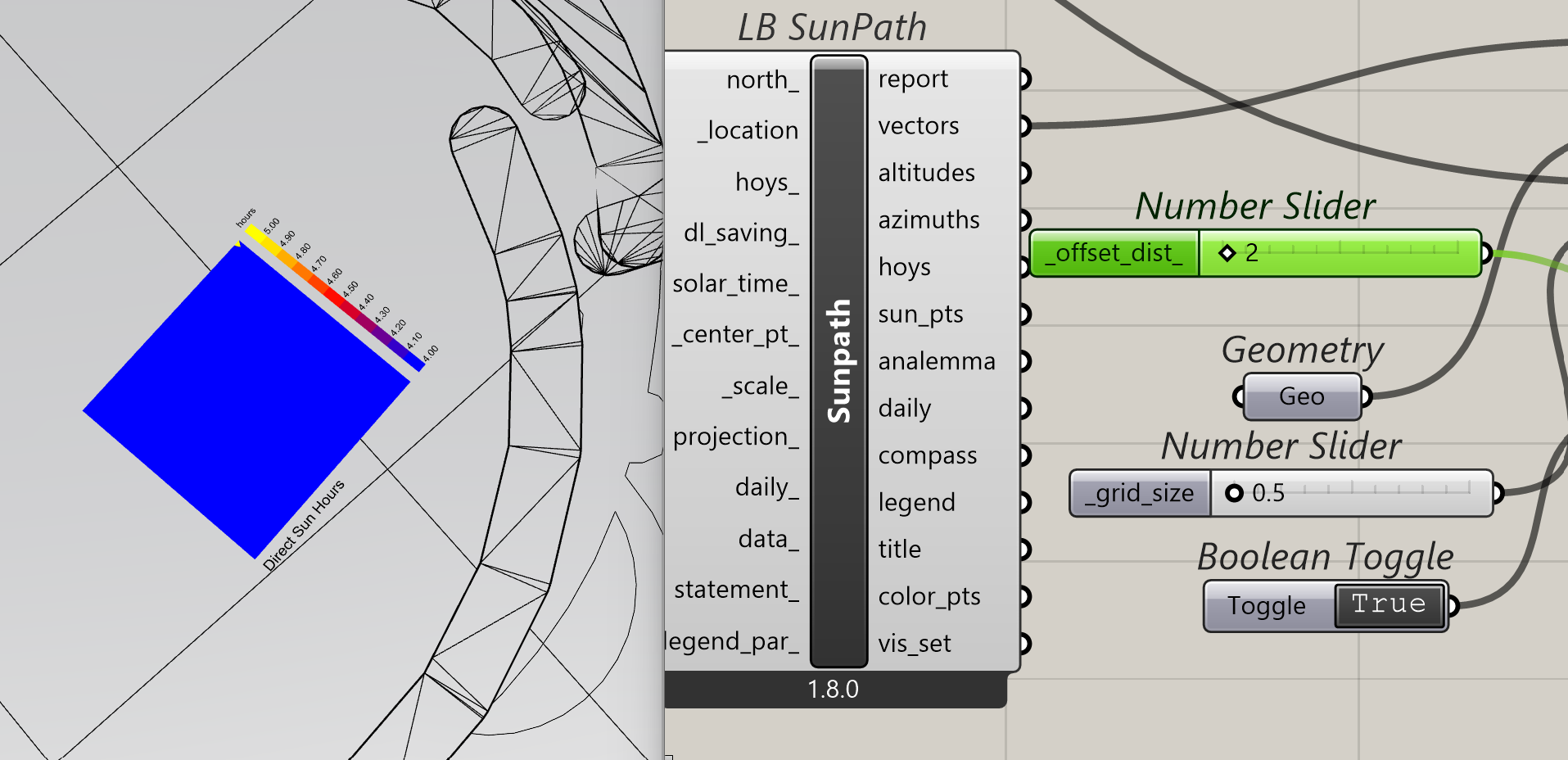Click the Toggle label of Boolean Toggle

click(1267, 606)
